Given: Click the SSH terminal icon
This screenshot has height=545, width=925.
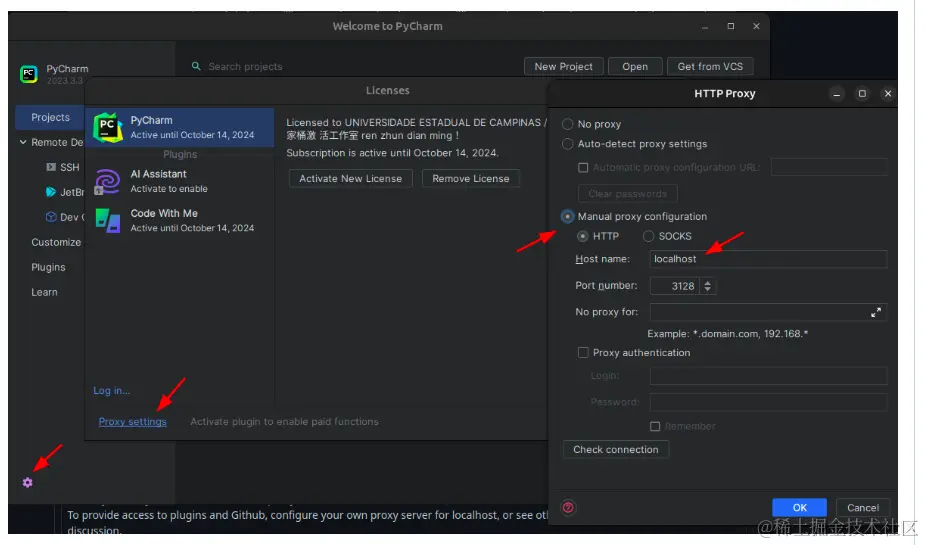Looking at the screenshot, I should tap(51, 167).
